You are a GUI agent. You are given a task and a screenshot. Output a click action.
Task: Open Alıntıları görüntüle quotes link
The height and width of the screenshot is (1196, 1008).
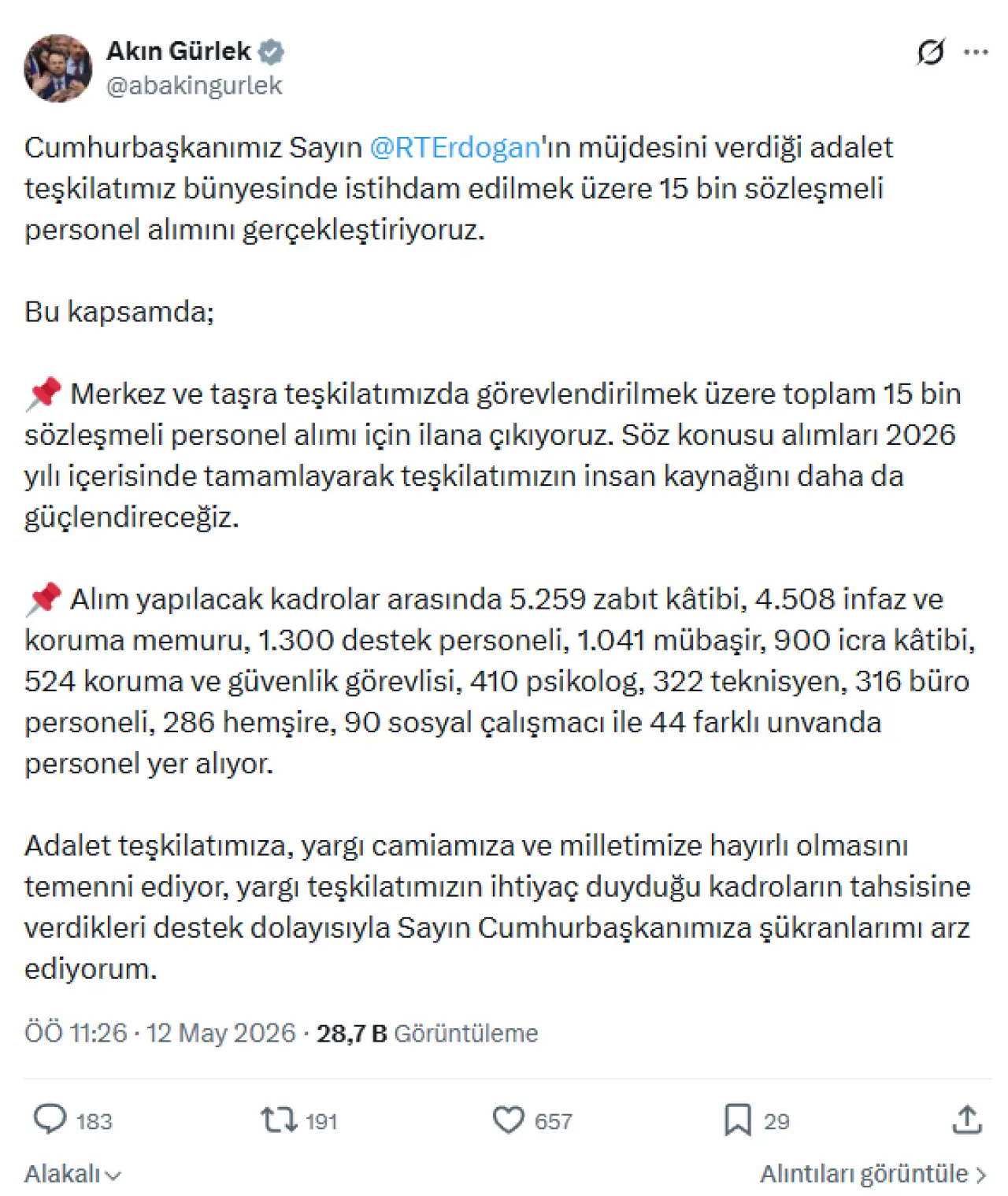pyautogui.click(x=873, y=1173)
